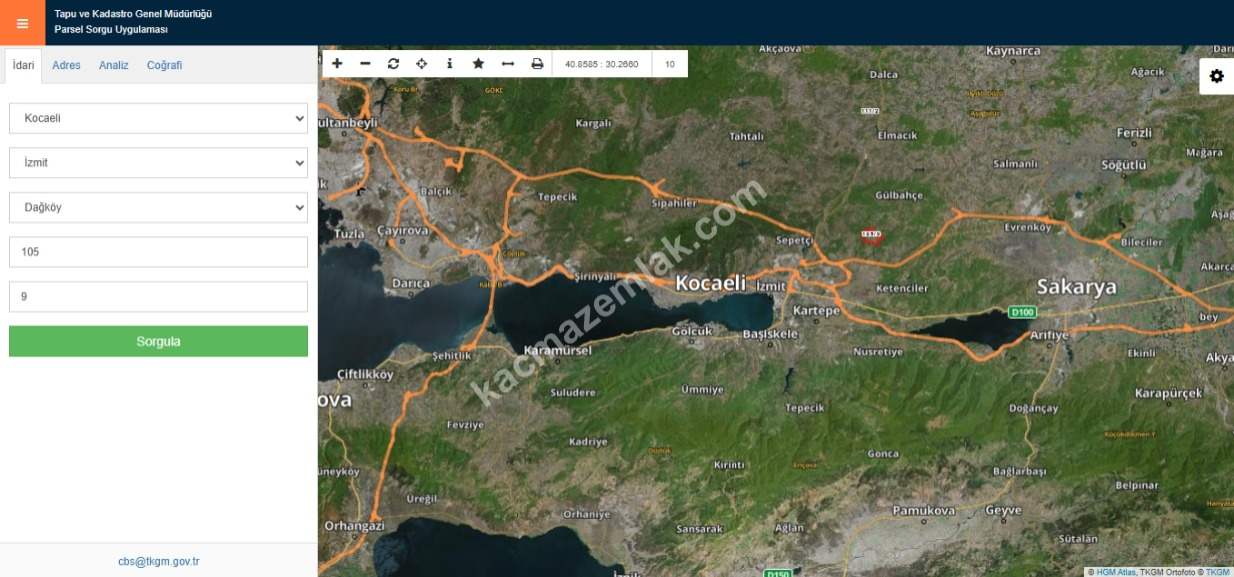This screenshot has width=1234, height=577.
Task: Open the Analiz tab
Action: click(113, 65)
